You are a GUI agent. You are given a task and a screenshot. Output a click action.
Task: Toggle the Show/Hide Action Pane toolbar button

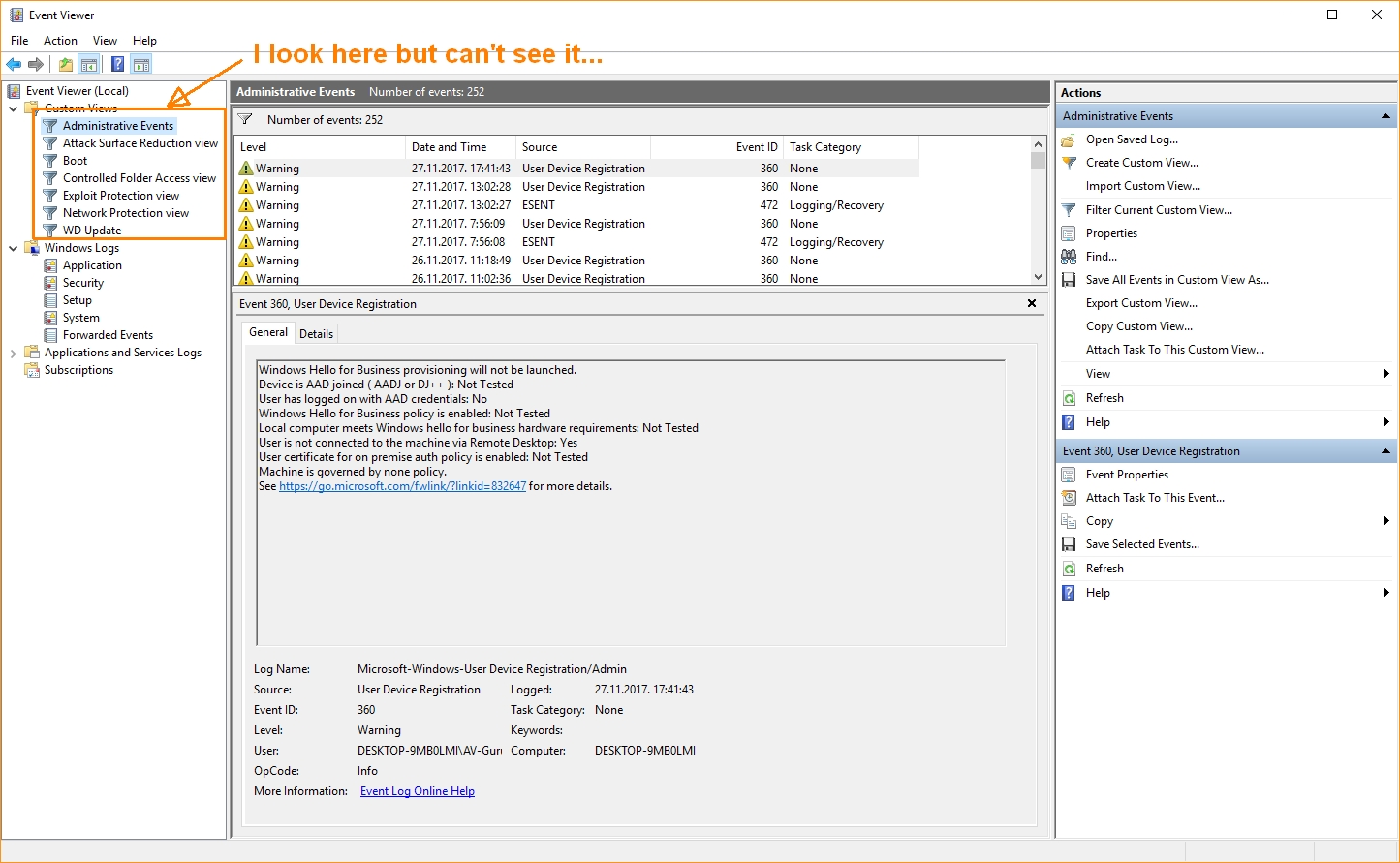[141, 65]
